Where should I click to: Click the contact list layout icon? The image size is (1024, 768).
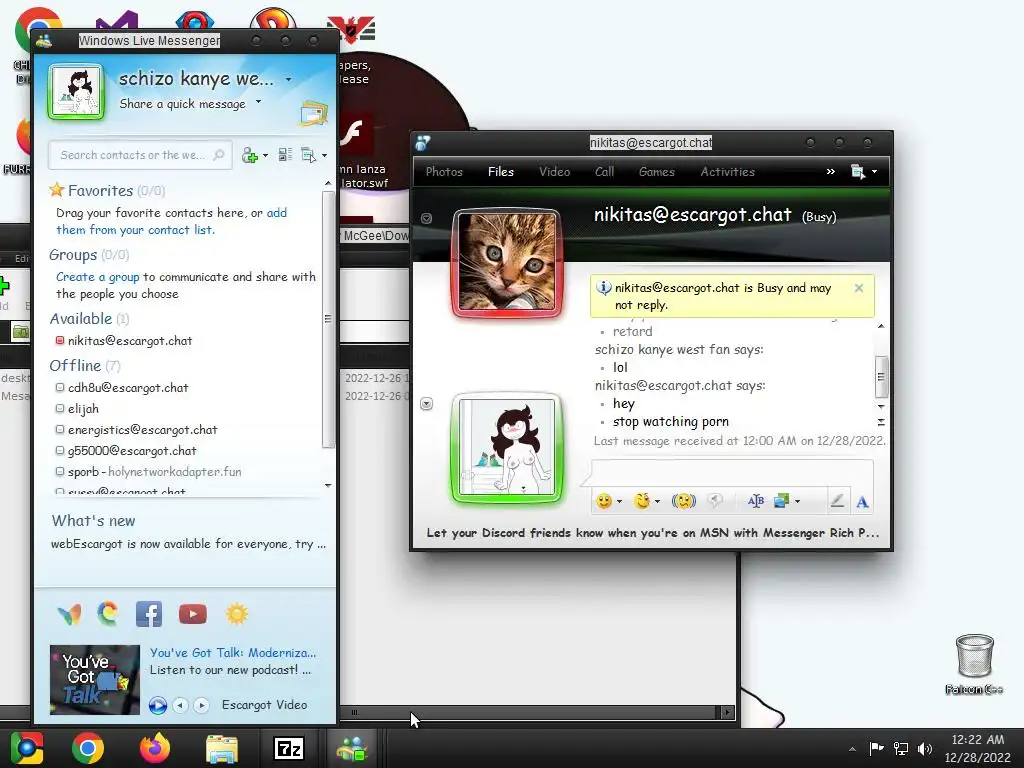pyautogui.click(x=285, y=155)
